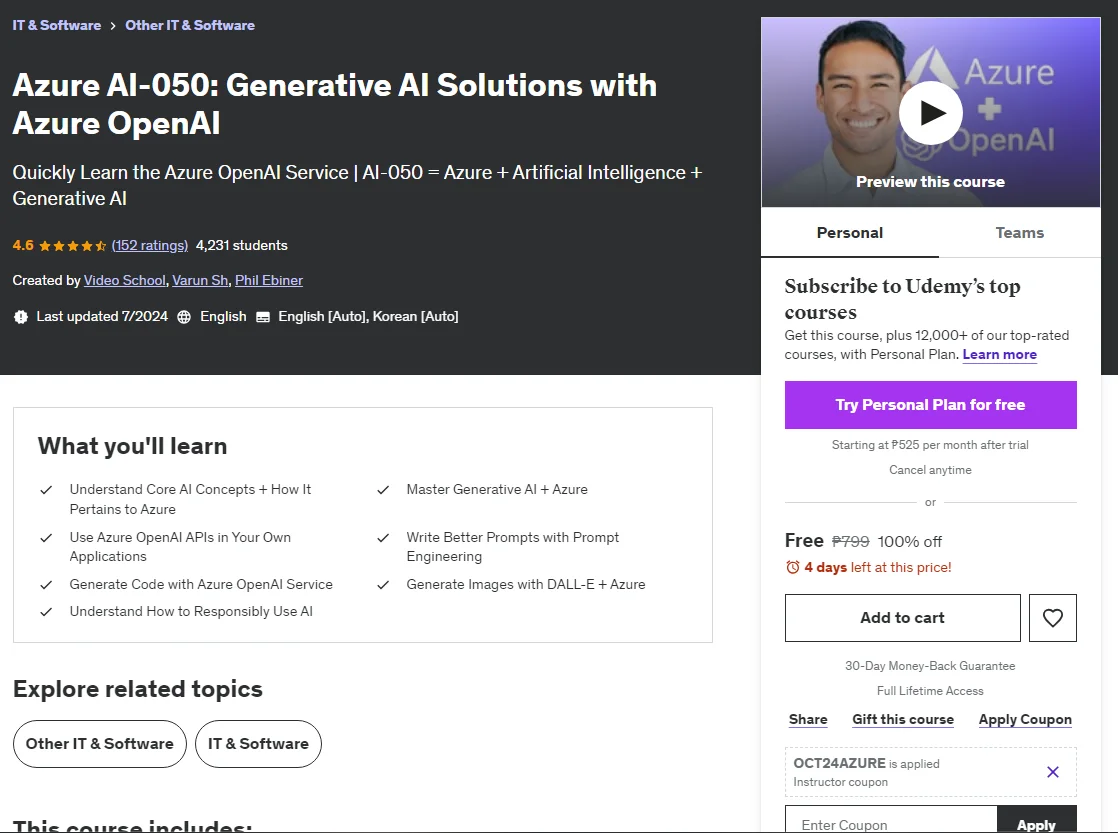Open the 152 ratings link

pos(150,245)
